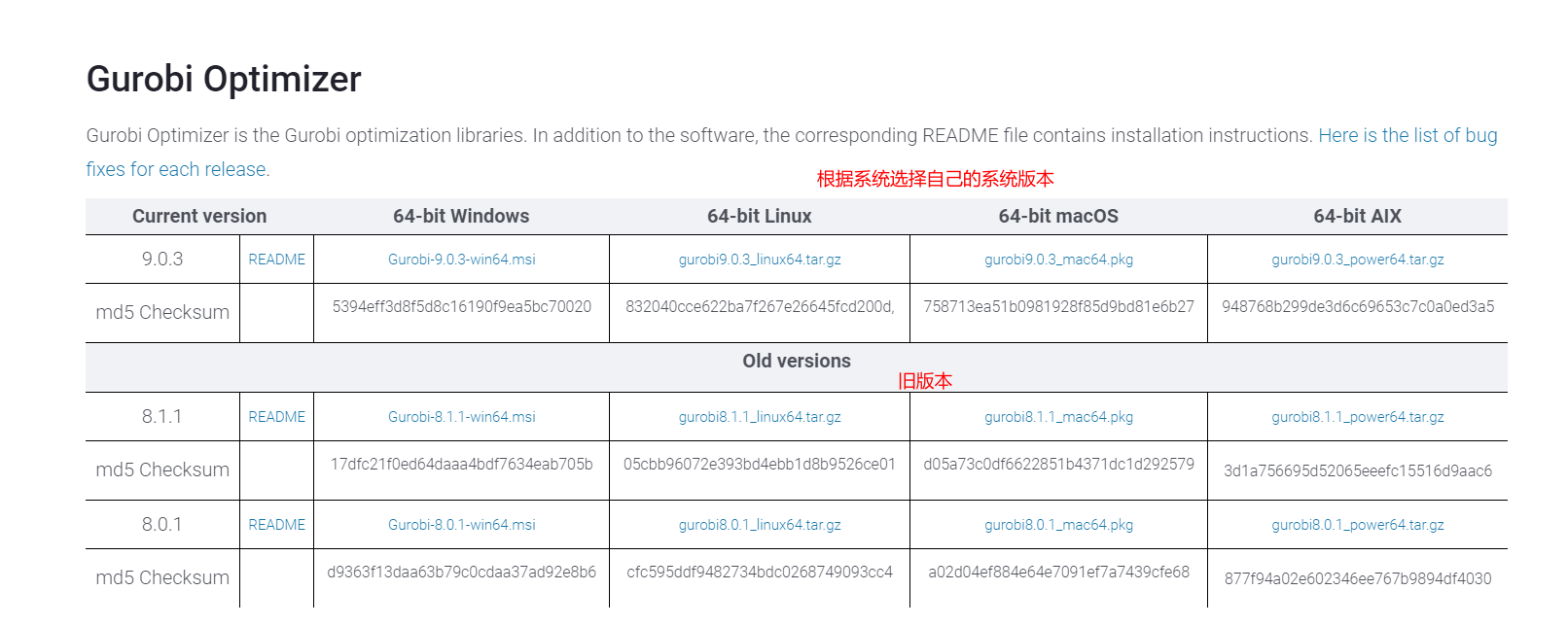Open the bug fixes list link
The image size is (1568, 626).
pos(1408,136)
